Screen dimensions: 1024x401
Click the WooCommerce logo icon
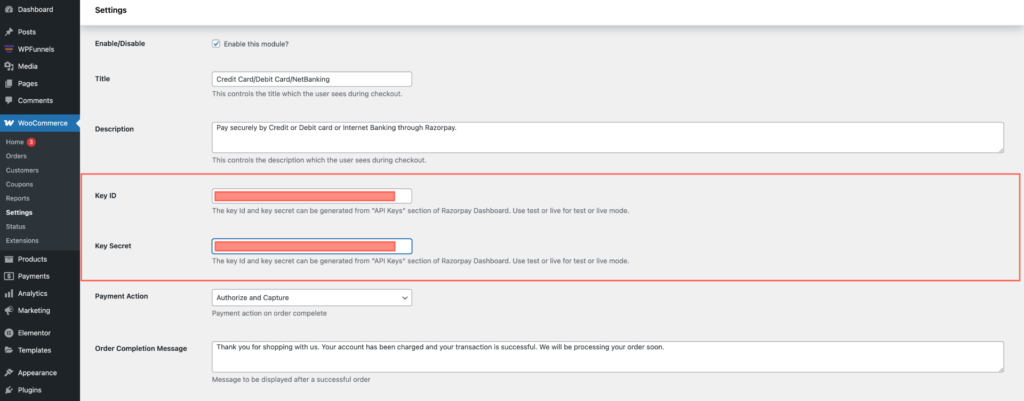(x=8, y=123)
